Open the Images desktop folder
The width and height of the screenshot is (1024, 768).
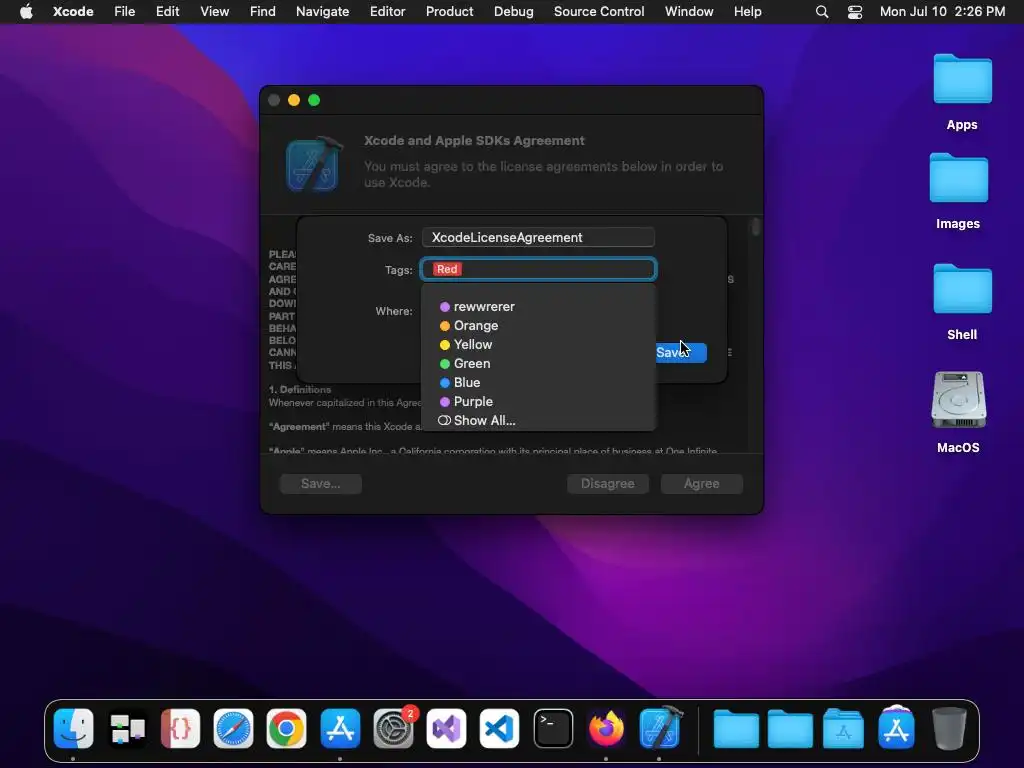958,191
